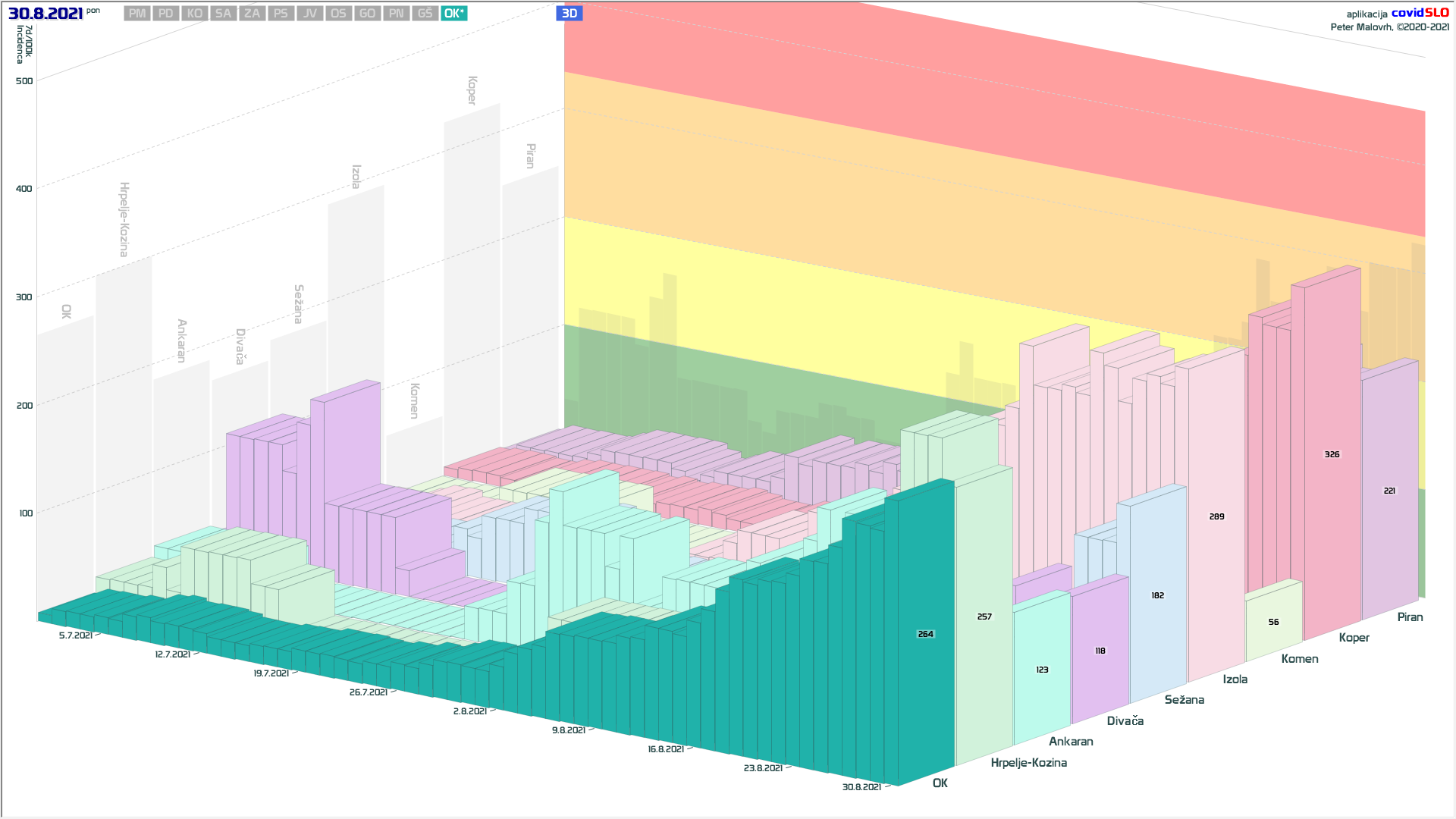Image resolution: width=1456 pixels, height=819 pixels.
Task: Choose the PS region button
Action: [x=281, y=14]
